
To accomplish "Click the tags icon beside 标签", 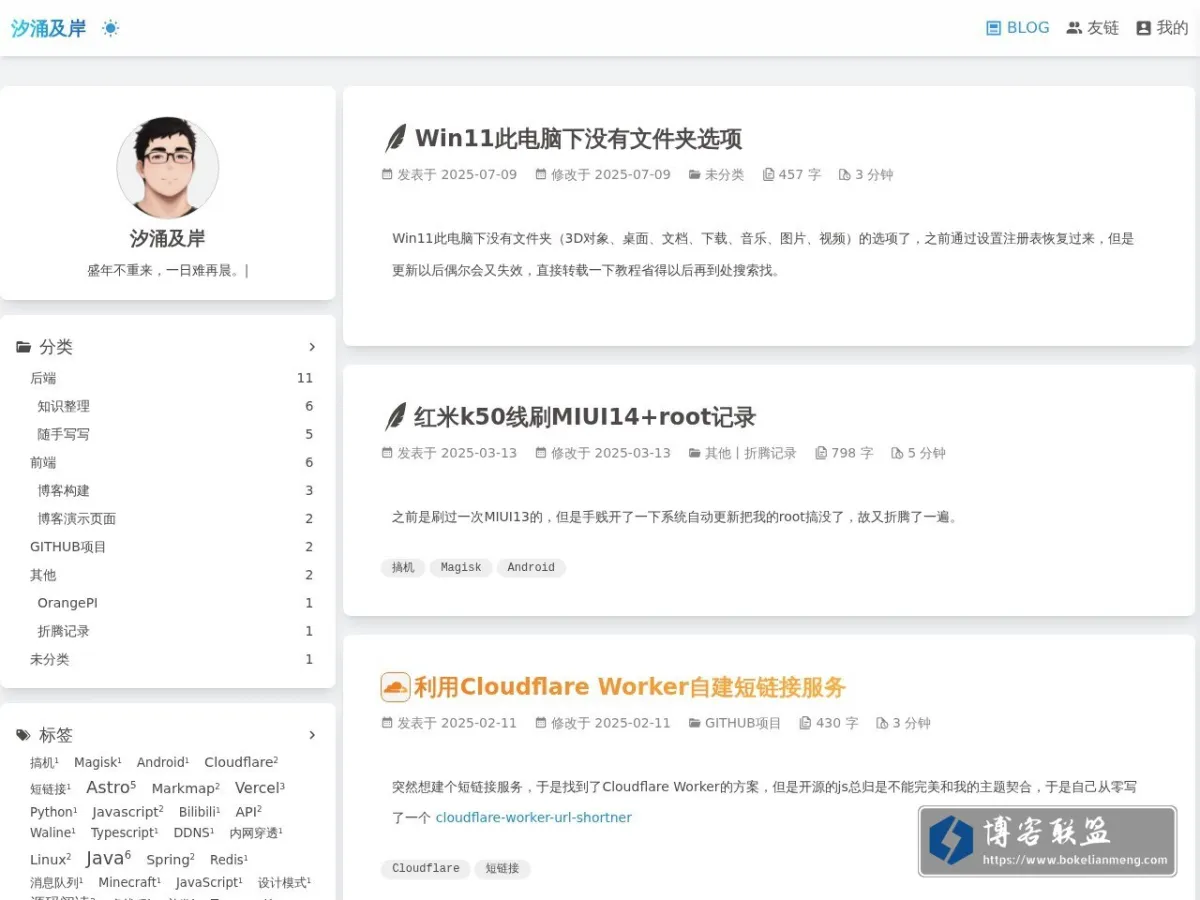I will coord(24,735).
